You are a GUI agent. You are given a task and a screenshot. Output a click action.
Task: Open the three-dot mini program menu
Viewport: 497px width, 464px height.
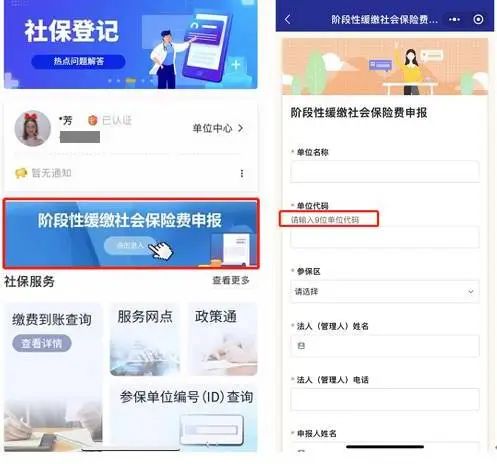coord(454,20)
